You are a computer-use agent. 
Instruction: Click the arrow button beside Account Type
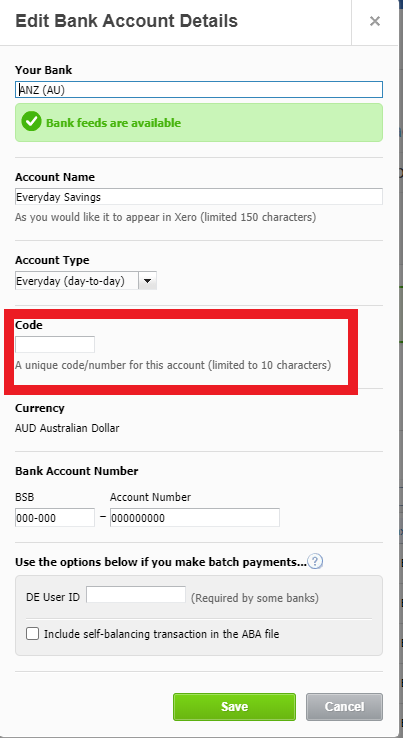[x=147, y=281]
